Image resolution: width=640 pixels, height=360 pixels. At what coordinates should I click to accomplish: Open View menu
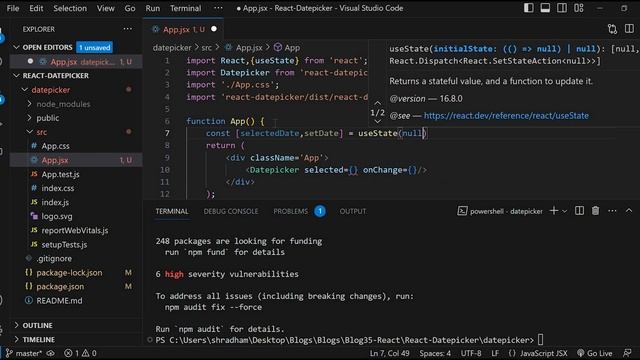click(x=105, y=8)
